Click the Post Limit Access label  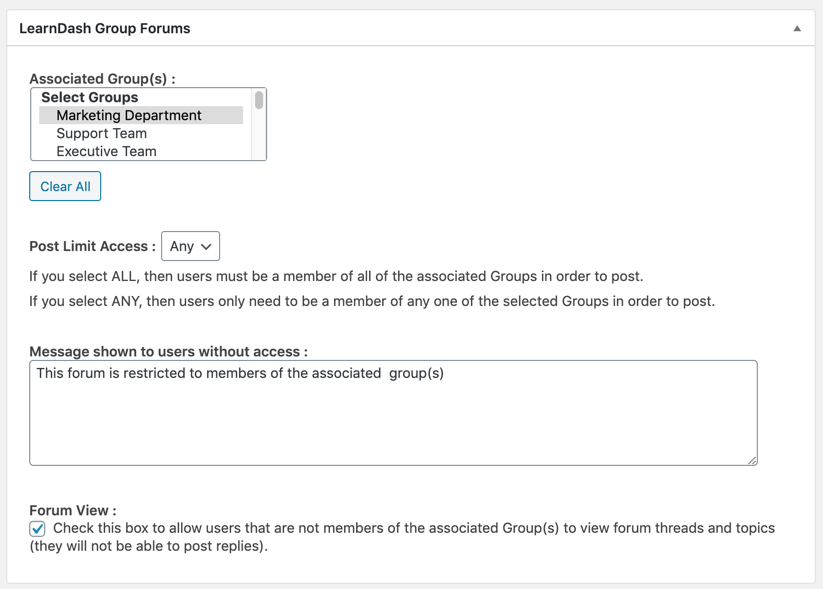pos(92,246)
